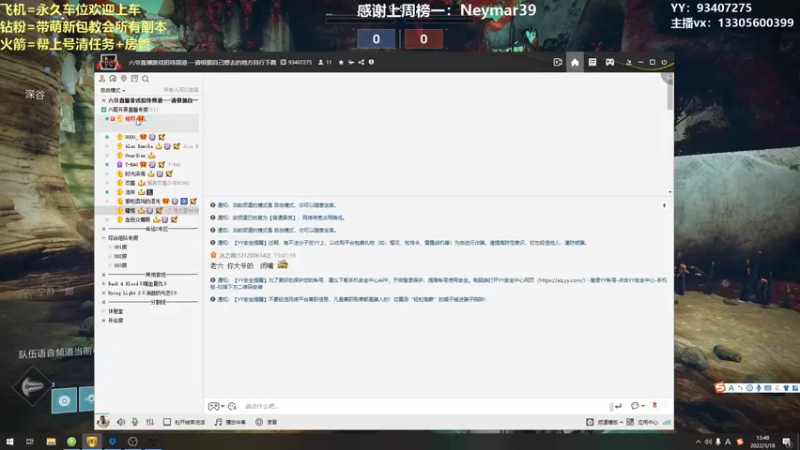This screenshot has width=800, height=450.
Task: Collapse the top channel root node
Action: (x=104, y=101)
